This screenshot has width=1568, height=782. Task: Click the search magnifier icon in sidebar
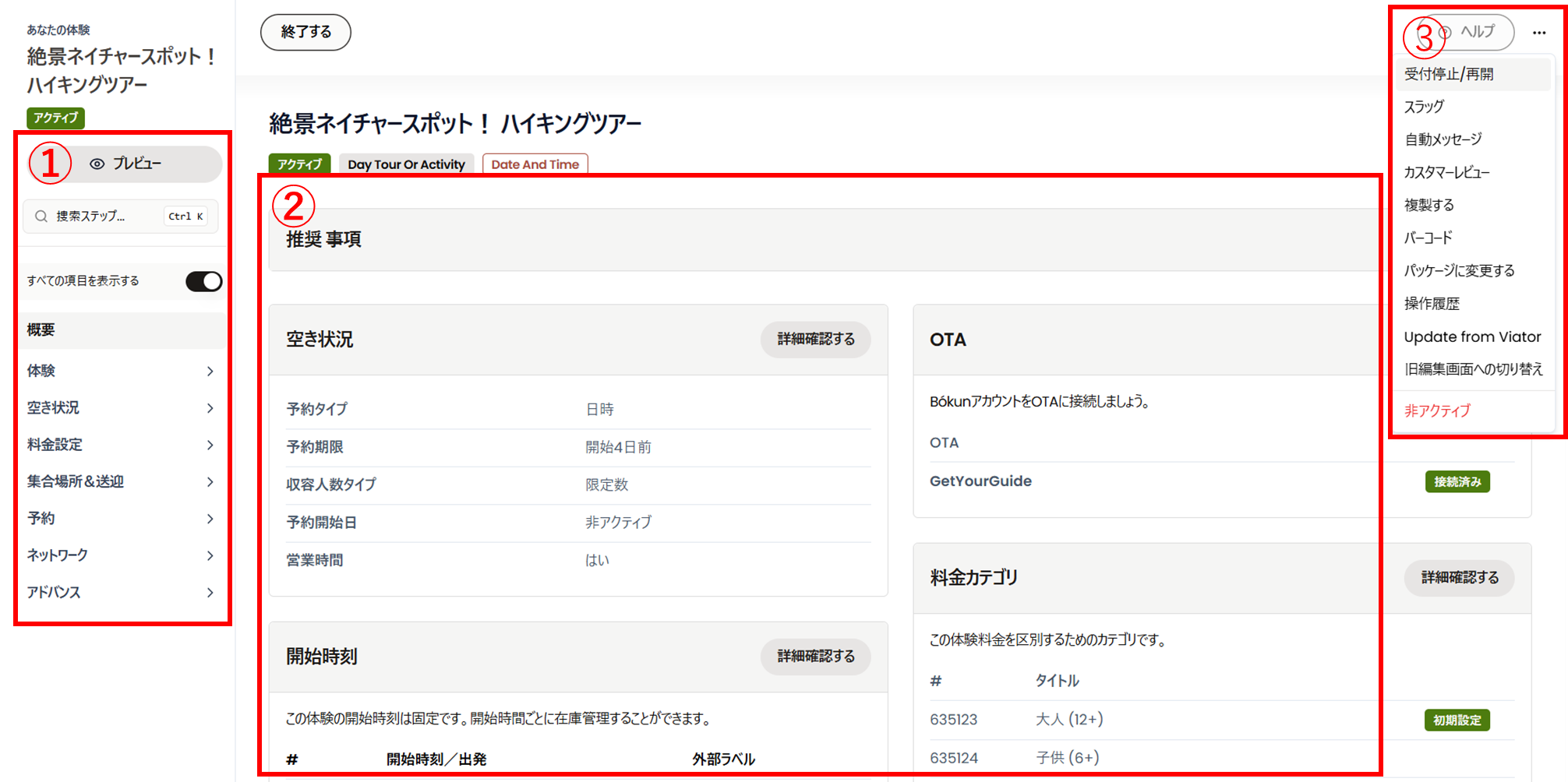pos(42,217)
